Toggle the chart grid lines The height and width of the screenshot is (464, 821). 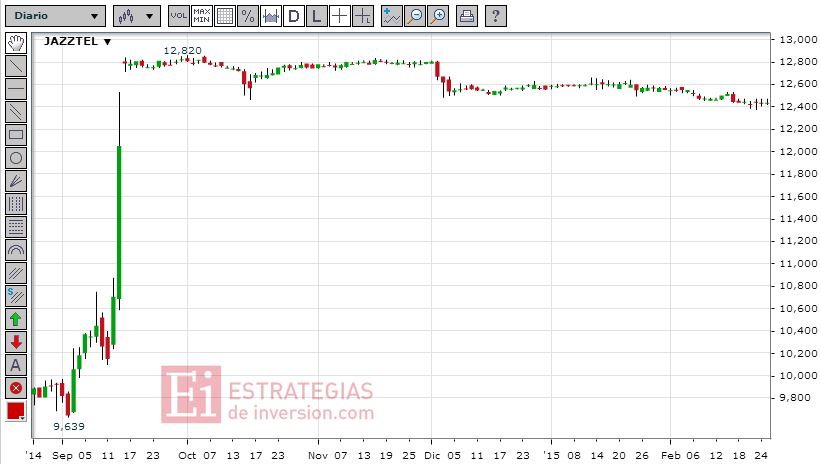point(225,16)
